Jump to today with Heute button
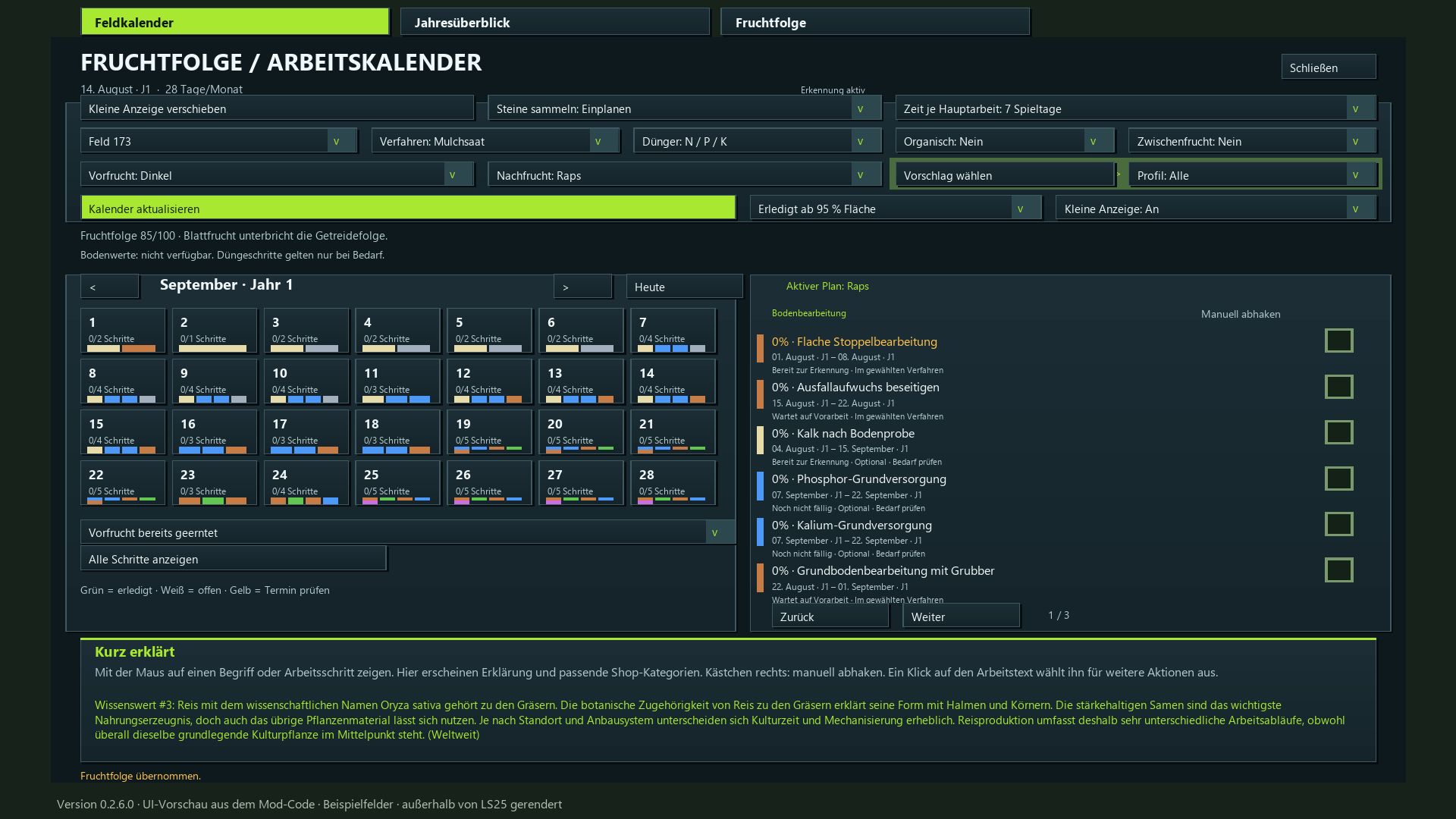Image resolution: width=1456 pixels, height=819 pixels. pos(684,287)
